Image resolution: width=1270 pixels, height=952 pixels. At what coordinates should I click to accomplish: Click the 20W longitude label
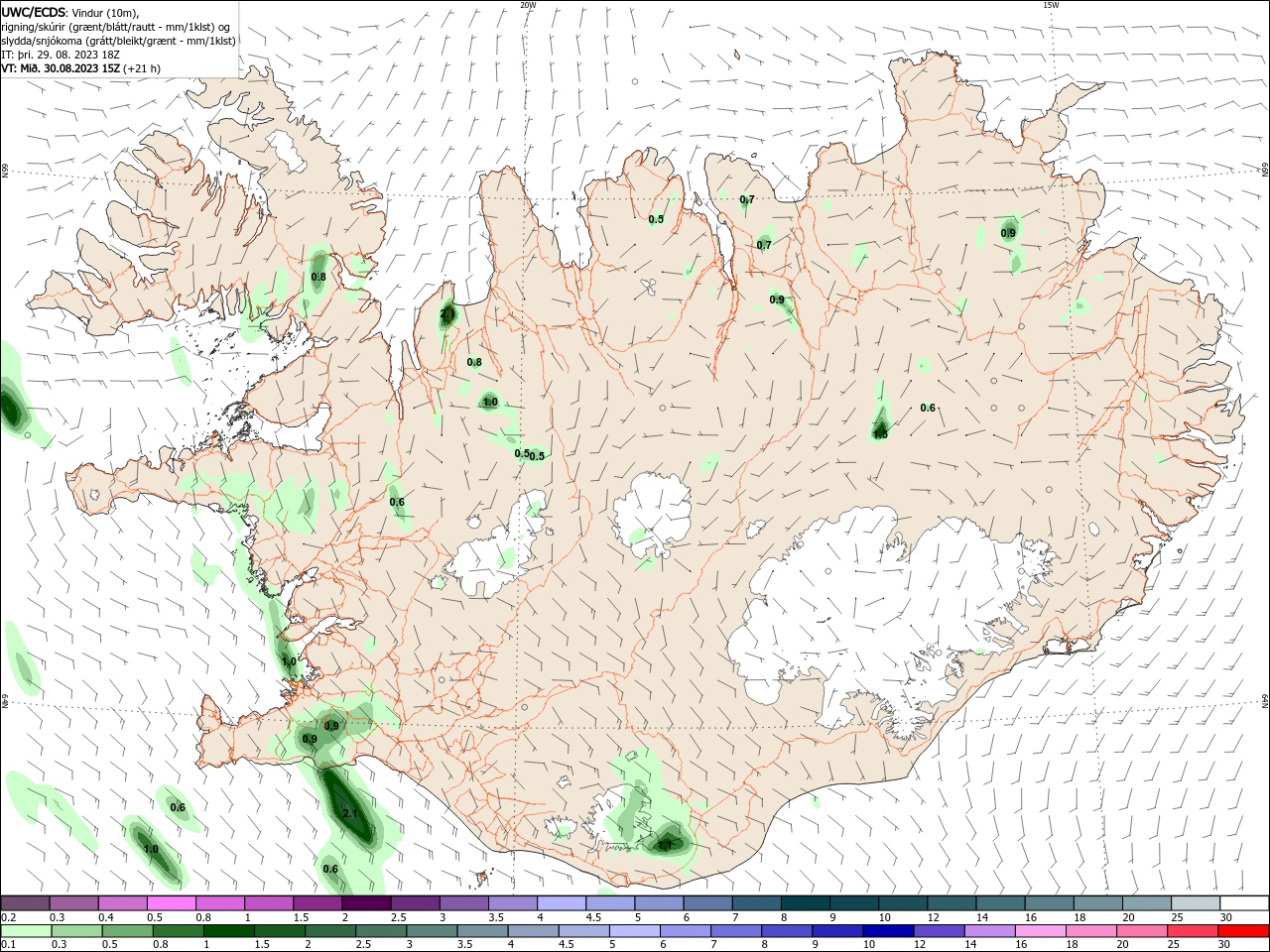(528, 5)
